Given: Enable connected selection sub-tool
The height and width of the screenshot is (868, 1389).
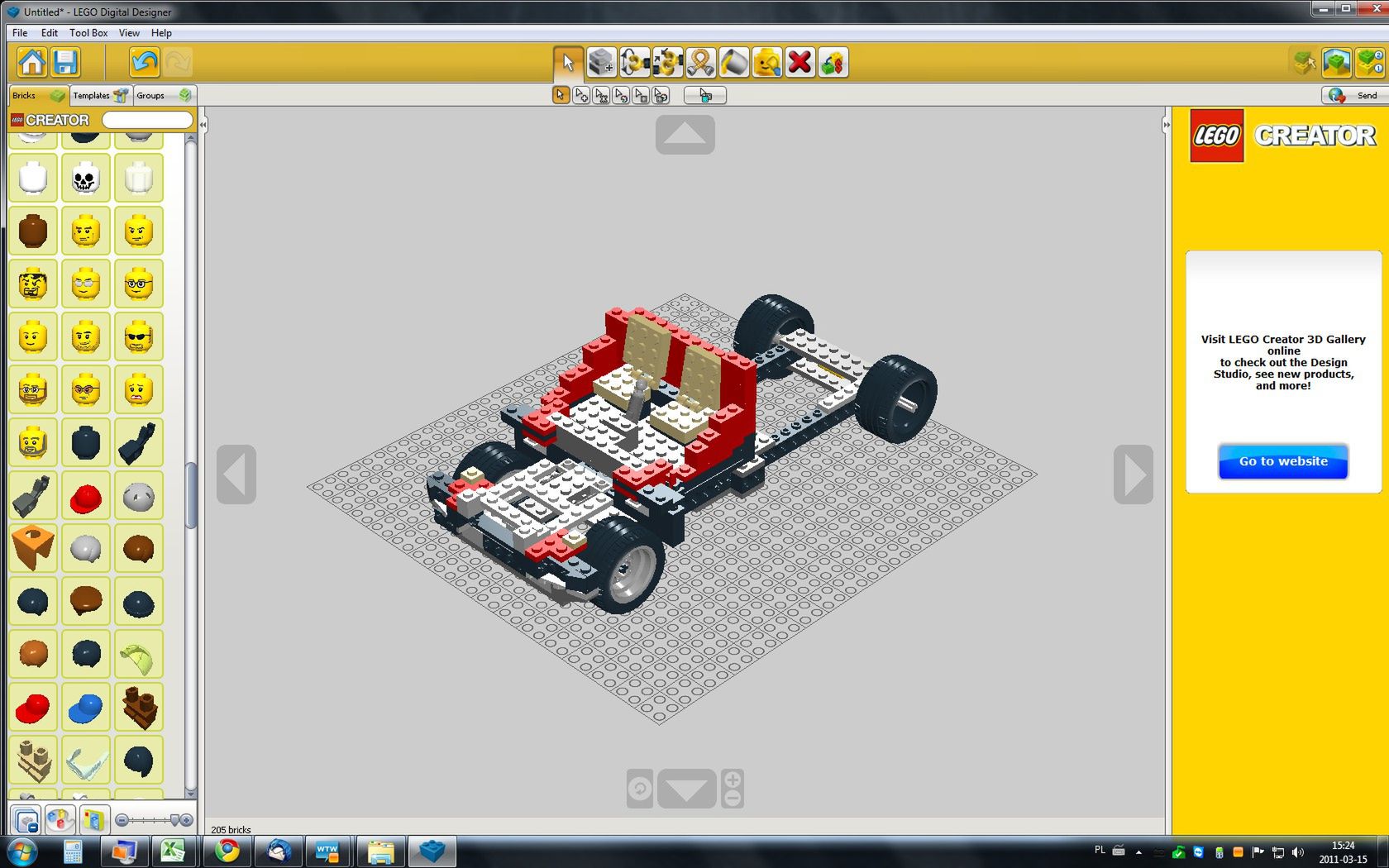Looking at the screenshot, I should pos(601,96).
